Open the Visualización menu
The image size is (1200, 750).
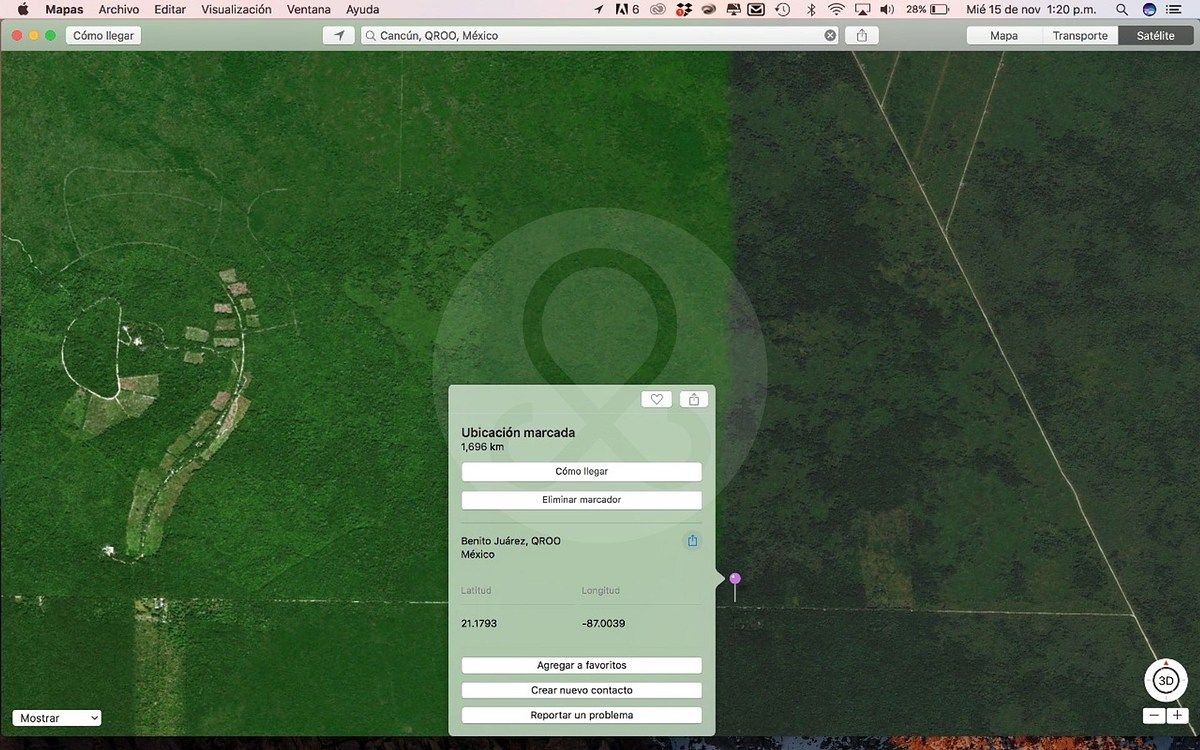(236, 9)
